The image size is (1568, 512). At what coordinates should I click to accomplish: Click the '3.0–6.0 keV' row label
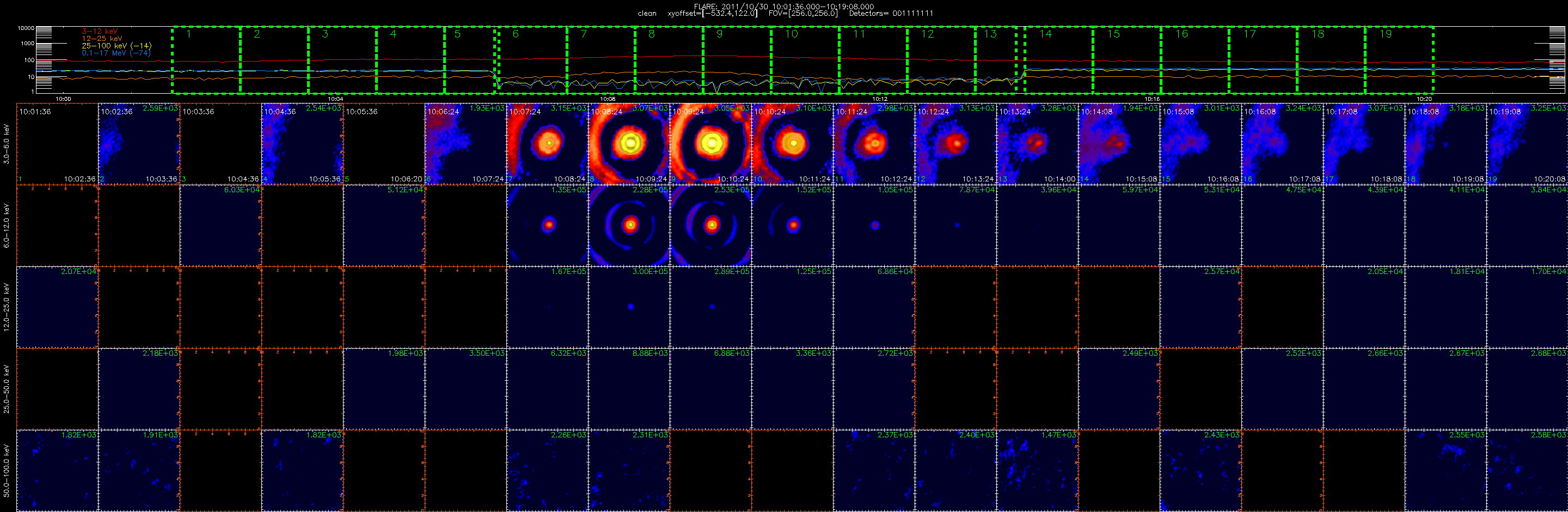[7, 144]
